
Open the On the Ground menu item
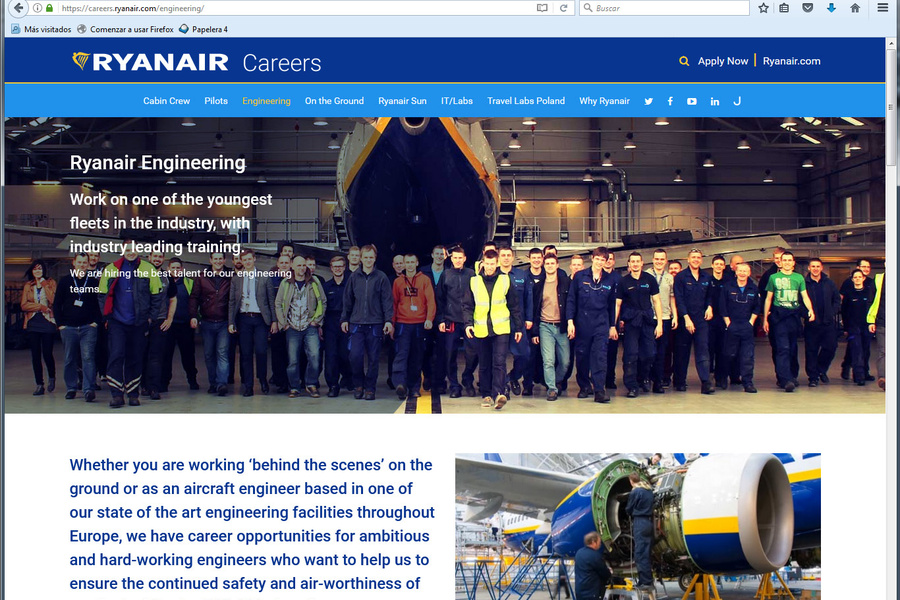pos(334,101)
